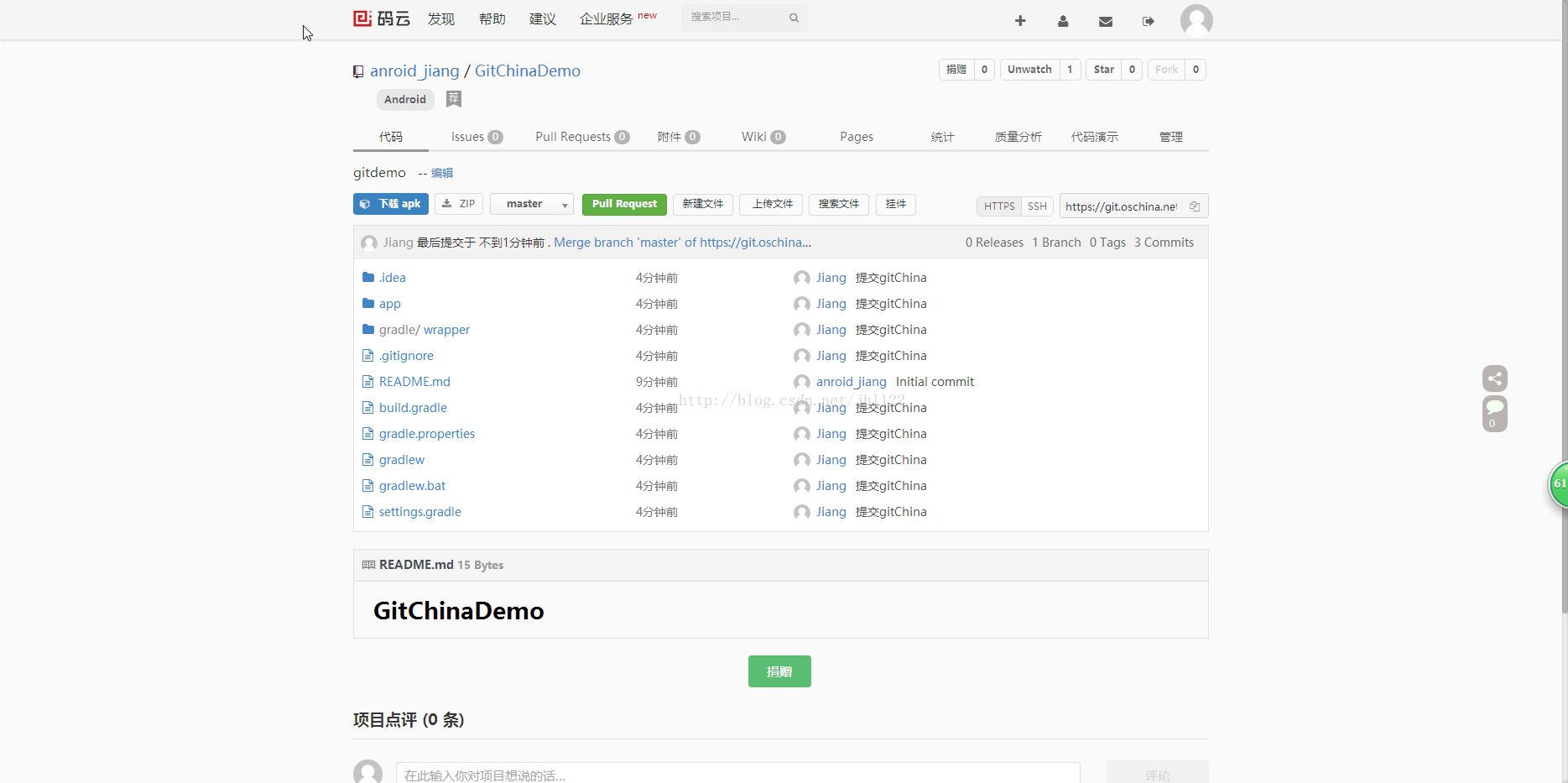This screenshot has width=1568, height=783.
Task: Click the README.md file icon in list
Action: click(x=367, y=382)
